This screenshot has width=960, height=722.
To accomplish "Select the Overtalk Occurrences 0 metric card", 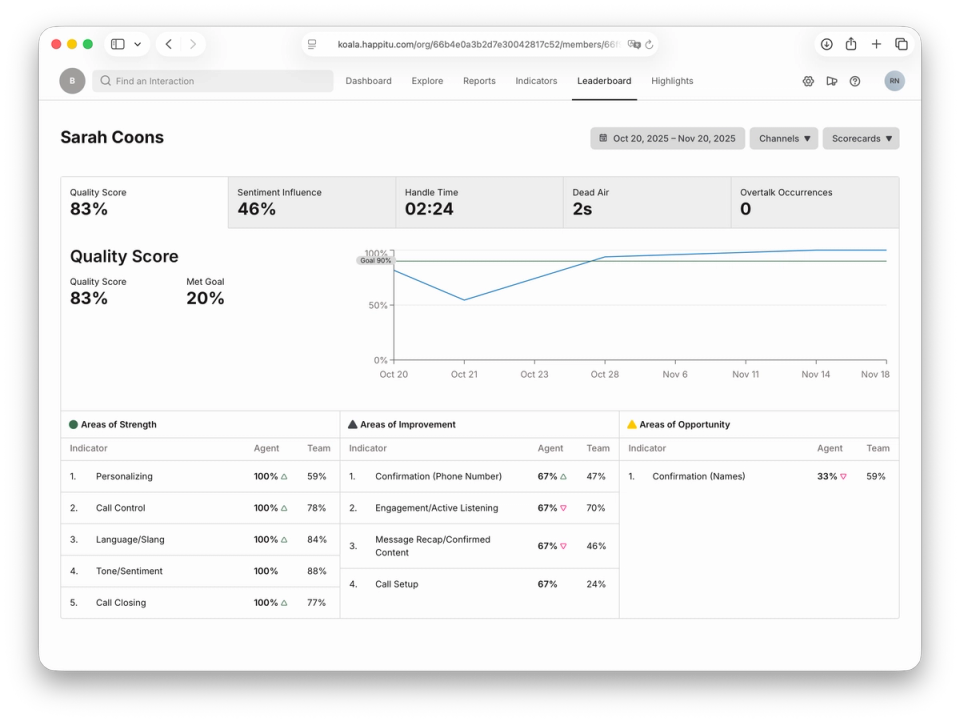I will click(815, 203).
